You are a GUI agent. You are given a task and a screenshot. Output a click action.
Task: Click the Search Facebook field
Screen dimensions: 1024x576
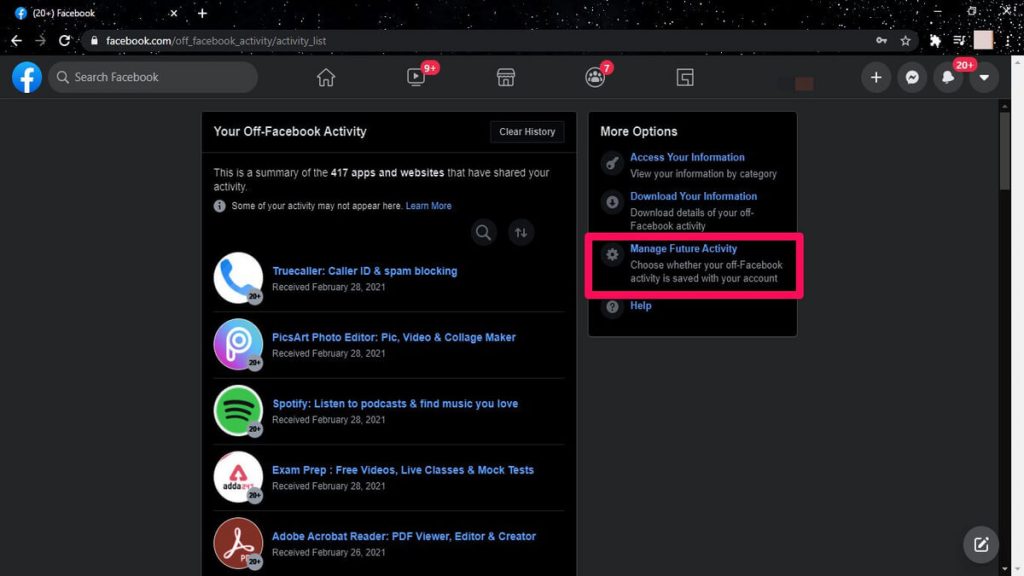150,77
